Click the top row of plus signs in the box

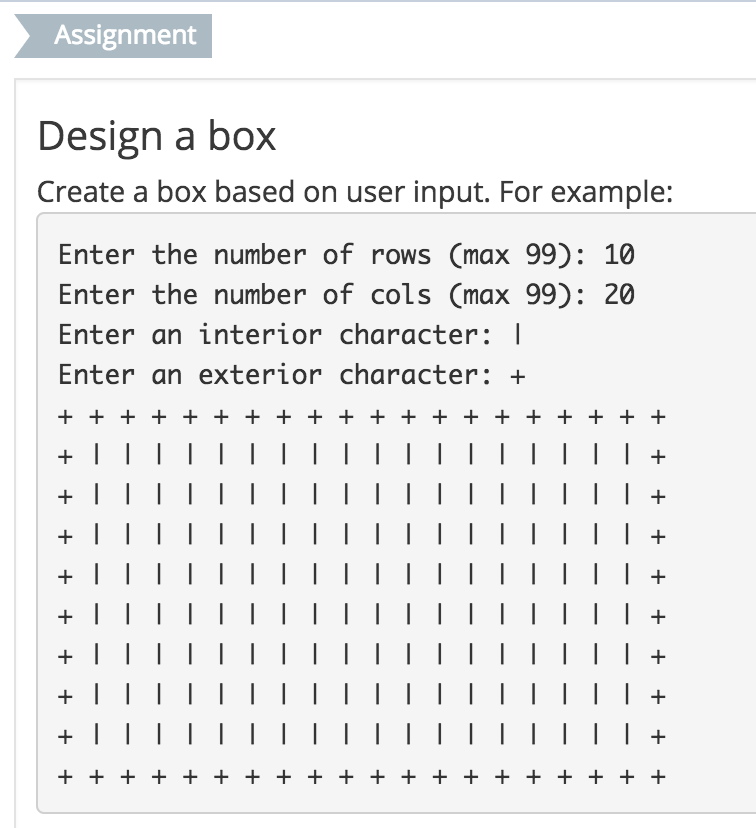pyautogui.click(x=362, y=417)
